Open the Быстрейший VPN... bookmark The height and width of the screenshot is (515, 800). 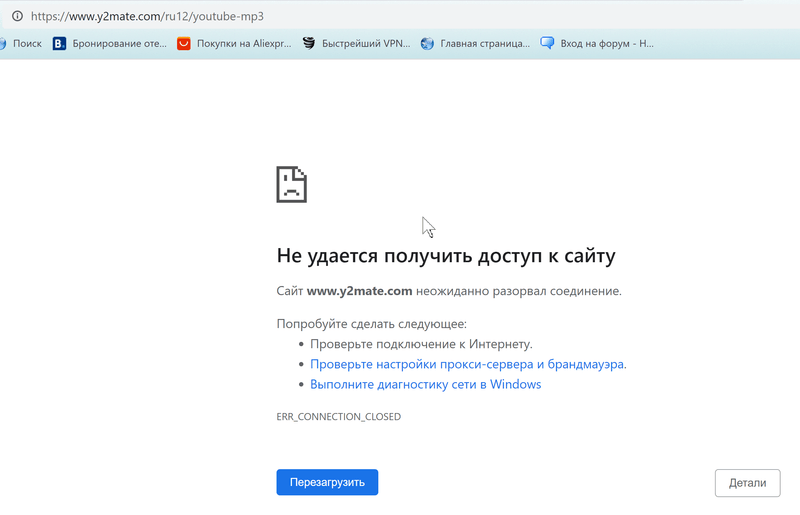click(x=366, y=43)
